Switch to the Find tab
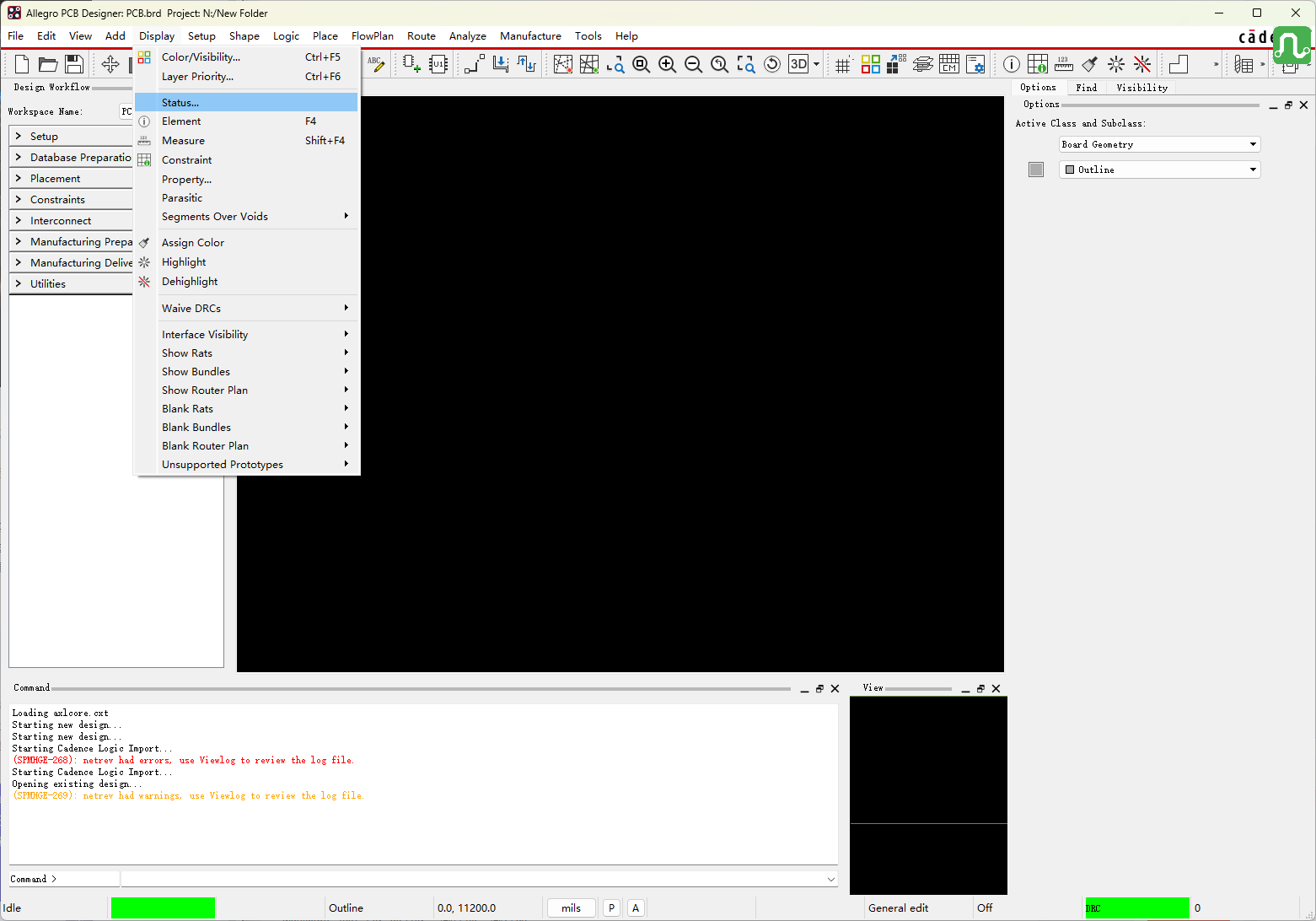The width and height of the screenshot is (1316, 921). pos(1086,88)
